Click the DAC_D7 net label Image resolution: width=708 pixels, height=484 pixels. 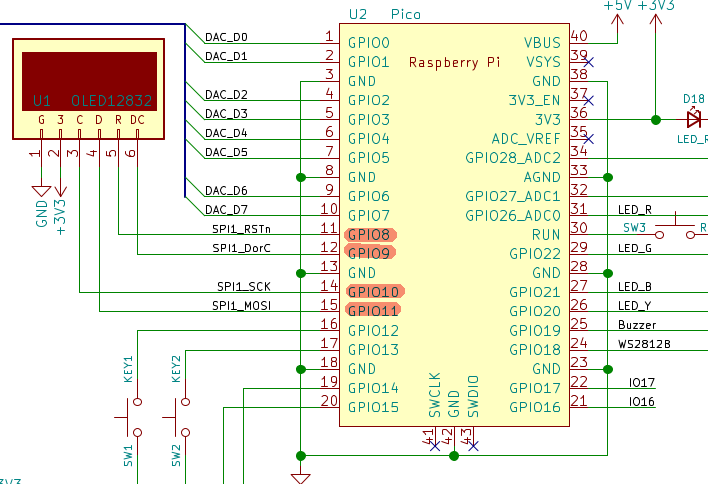click(x=226, y=210)
